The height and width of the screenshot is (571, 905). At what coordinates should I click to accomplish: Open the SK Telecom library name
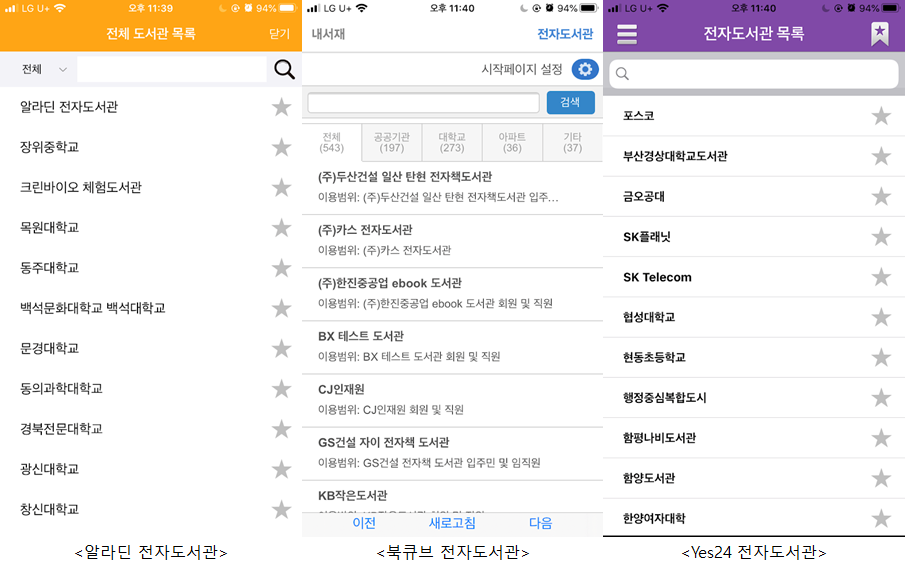point(657,277)
